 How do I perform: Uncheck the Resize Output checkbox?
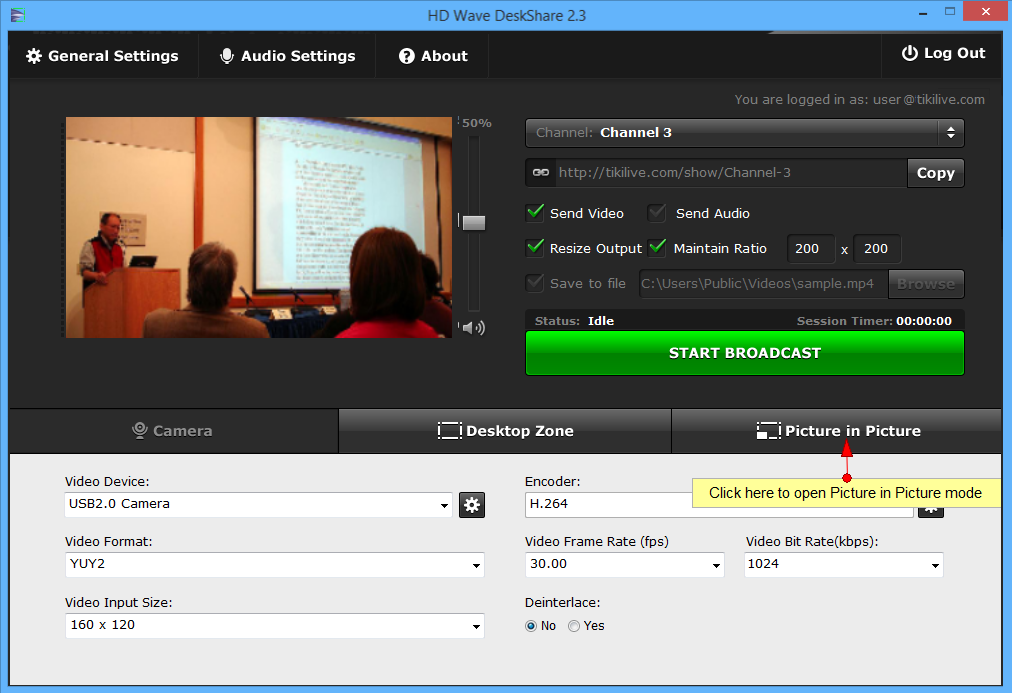tap(536, 248)
